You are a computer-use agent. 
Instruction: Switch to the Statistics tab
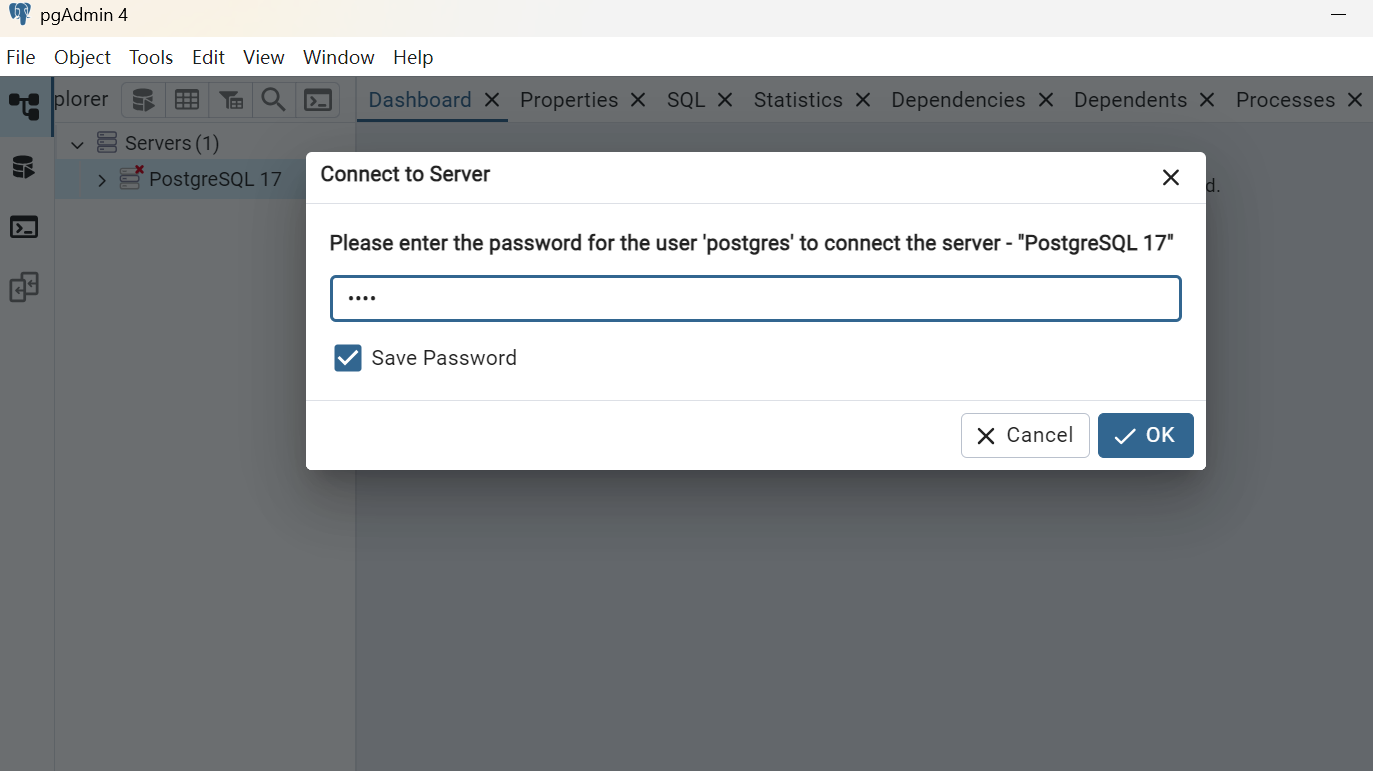click(798, 100)
